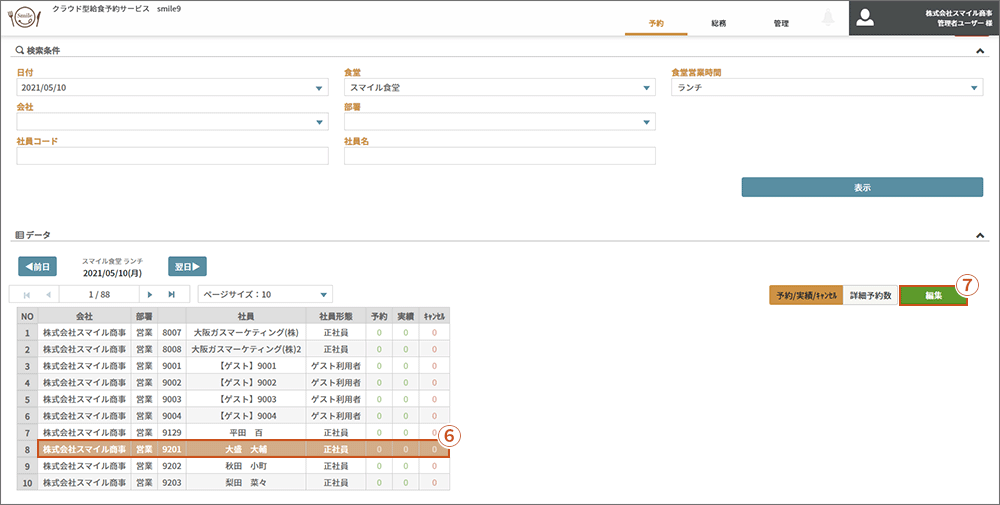Collapse the 検索条件 search panel
Image resolution: width=1000 pixels, height=505 pixels.
pyautogui.click(x=980, y=50)
